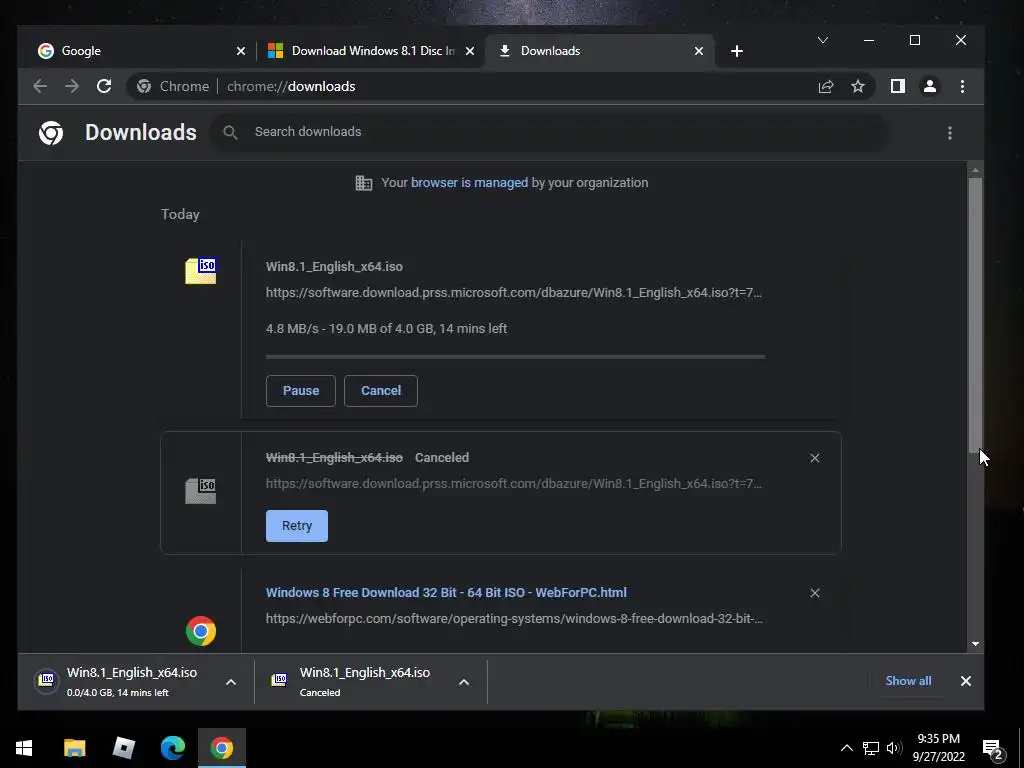Expand options for downloading Win8.1 shelf item
Image resolution: width=1024 pixels, height=768 pixels.
231,682
